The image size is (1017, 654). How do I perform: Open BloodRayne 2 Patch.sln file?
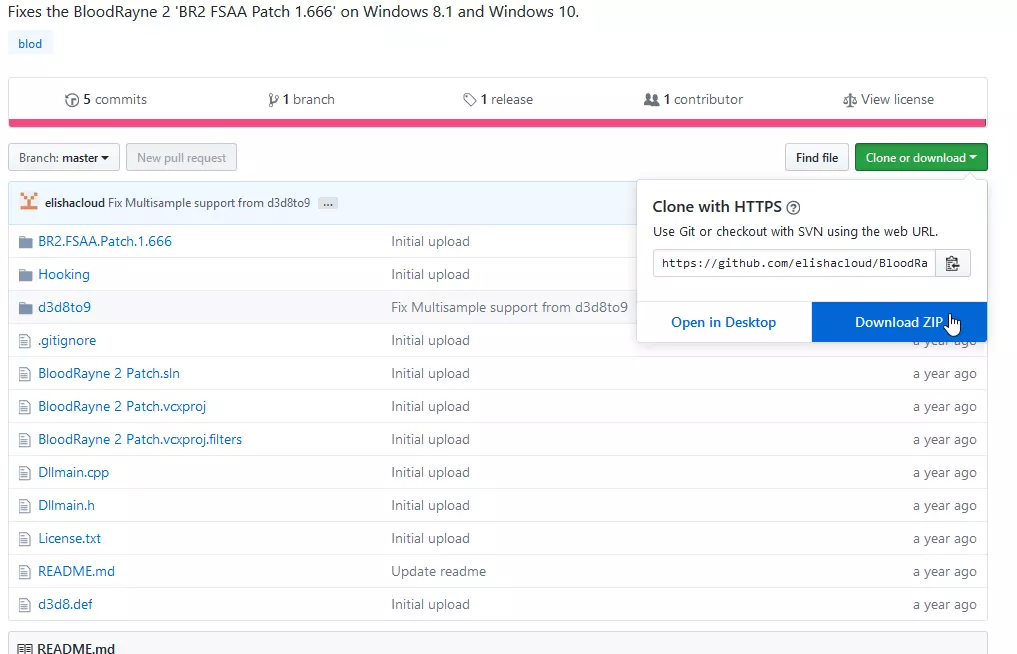[x=109, y=374]
